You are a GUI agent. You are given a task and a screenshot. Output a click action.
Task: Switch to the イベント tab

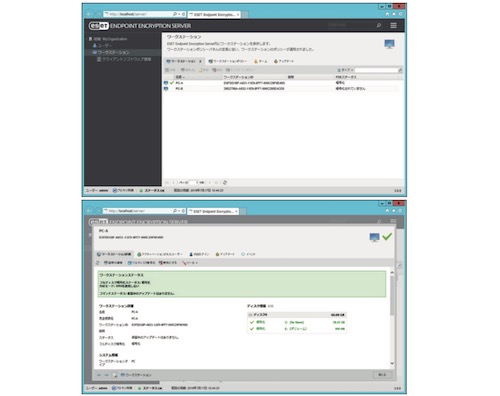click(x=248, y=254)
